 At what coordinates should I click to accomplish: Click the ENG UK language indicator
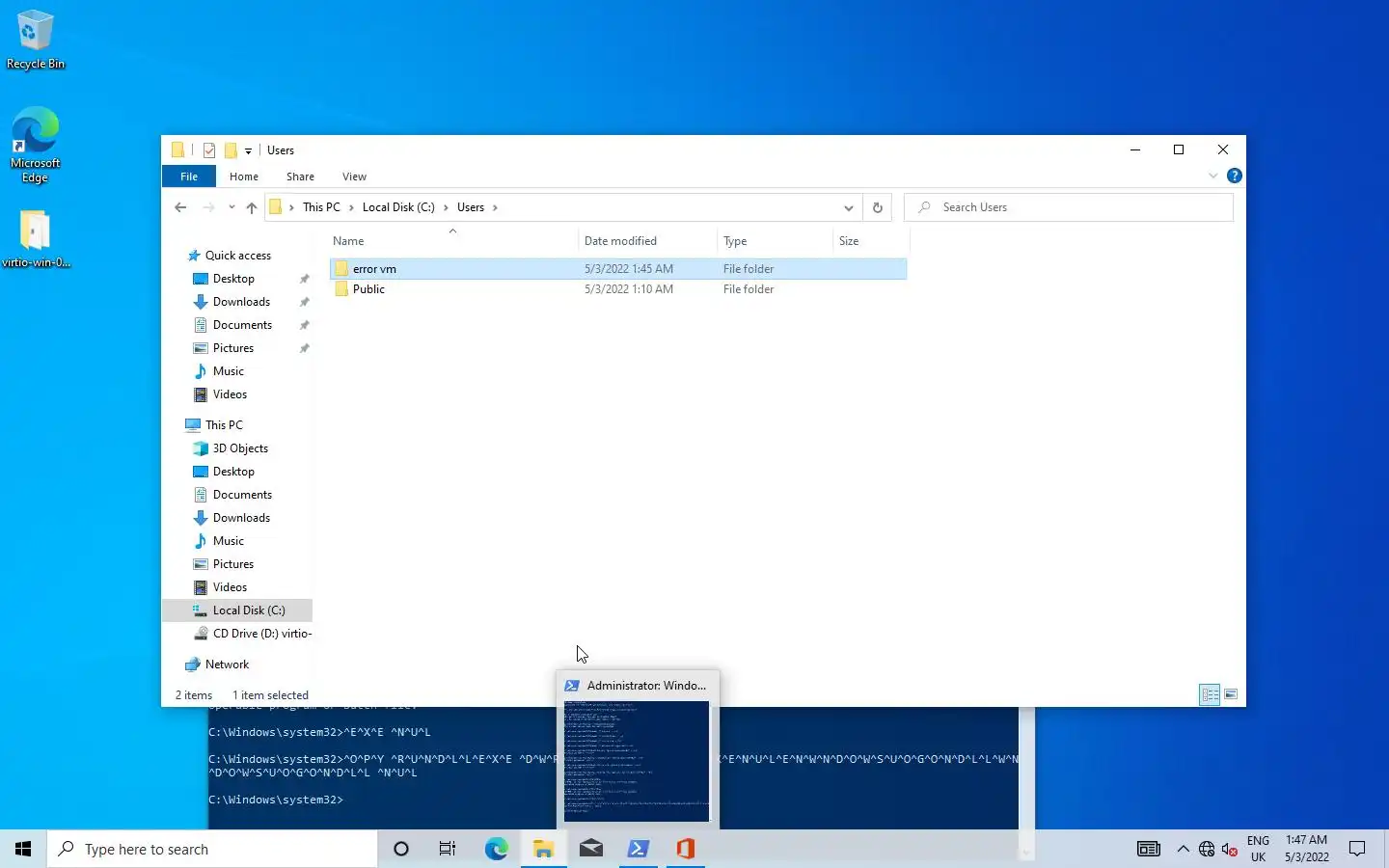pyautogui.click(x=1258, y=849)
